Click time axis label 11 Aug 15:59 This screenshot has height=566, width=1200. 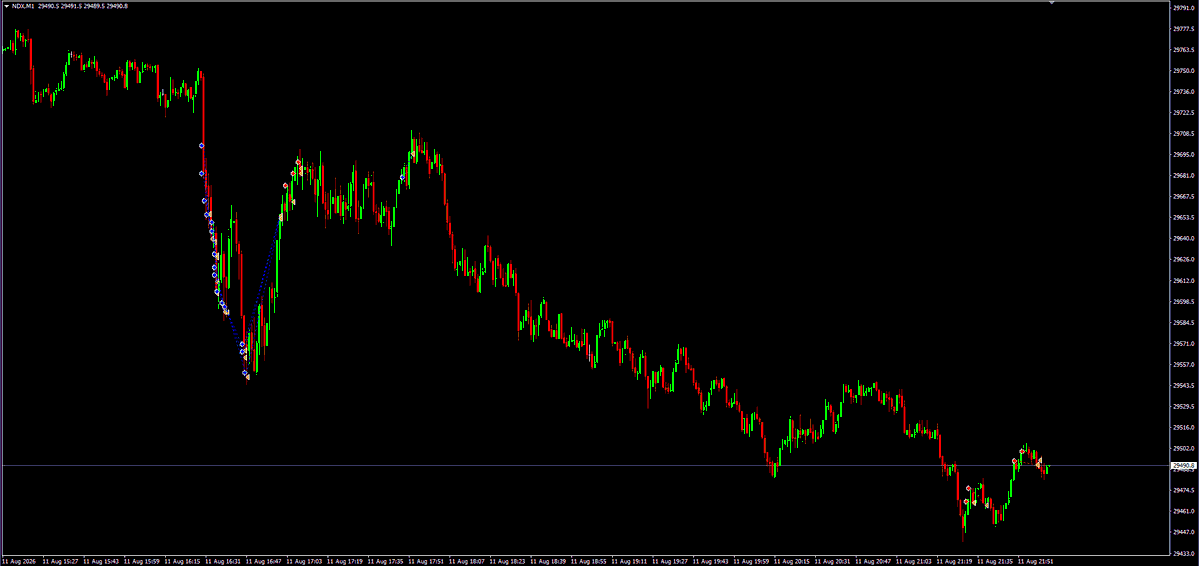coord(143,561)
